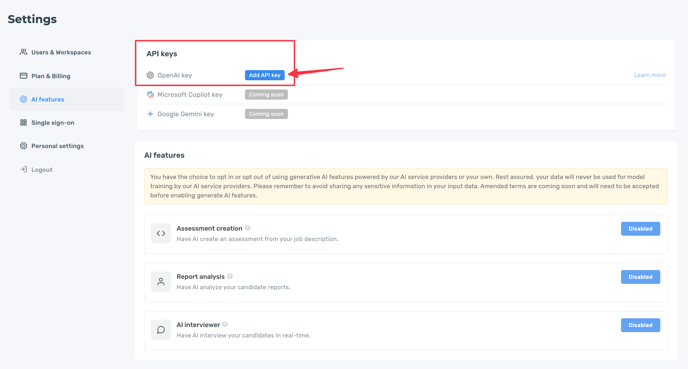The image size is (688, 369).
Task: Click the Personal settings gear icon
Action: 23,146
